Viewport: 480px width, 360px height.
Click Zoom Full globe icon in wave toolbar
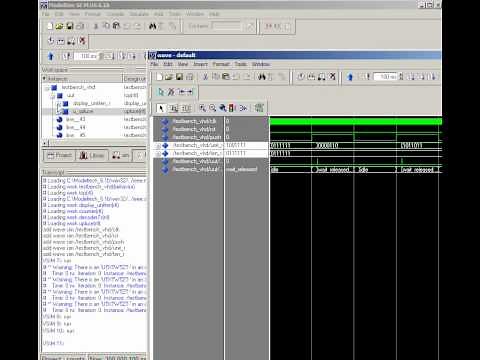click(222, 108)
